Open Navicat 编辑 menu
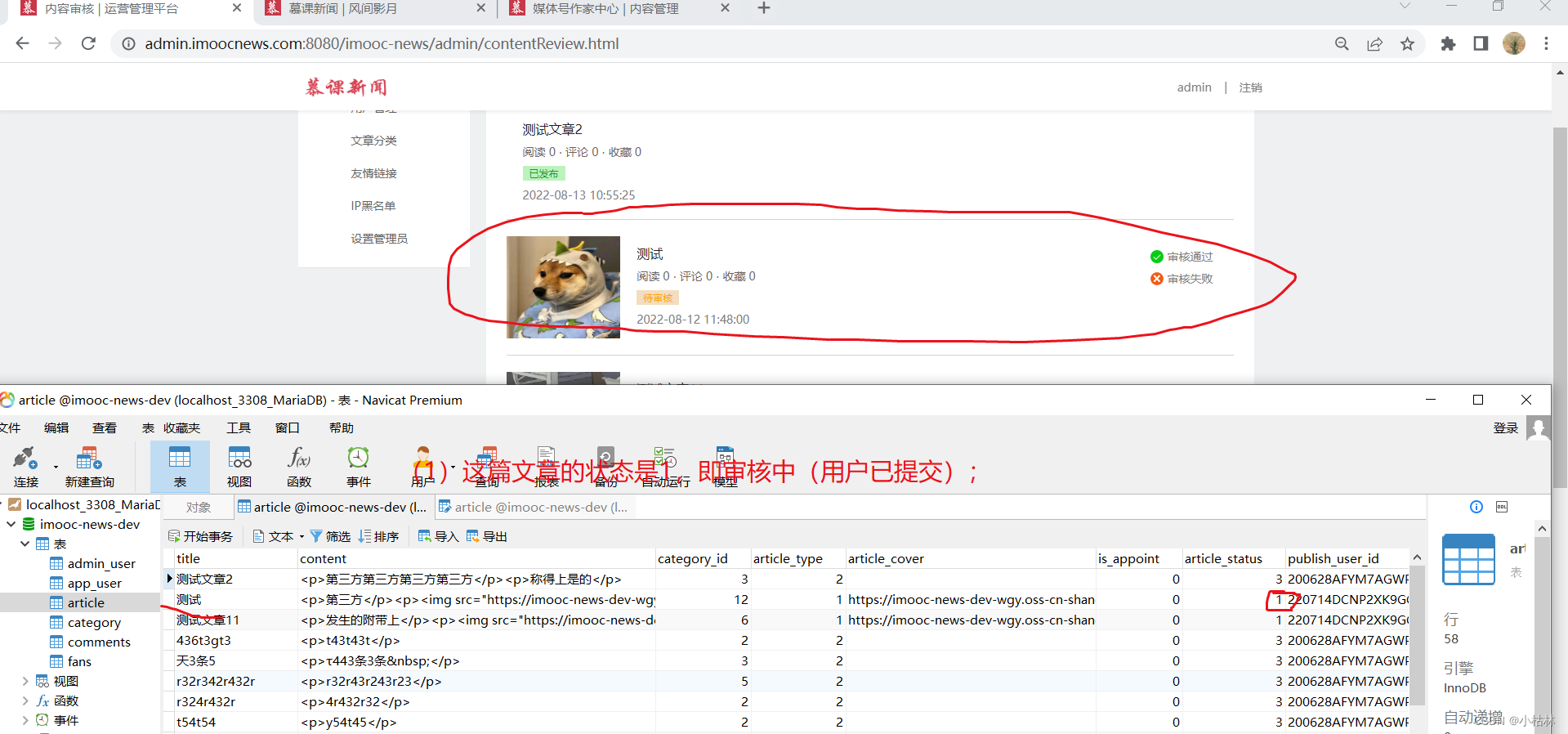 pyautogui.click(x=56, y=427)
